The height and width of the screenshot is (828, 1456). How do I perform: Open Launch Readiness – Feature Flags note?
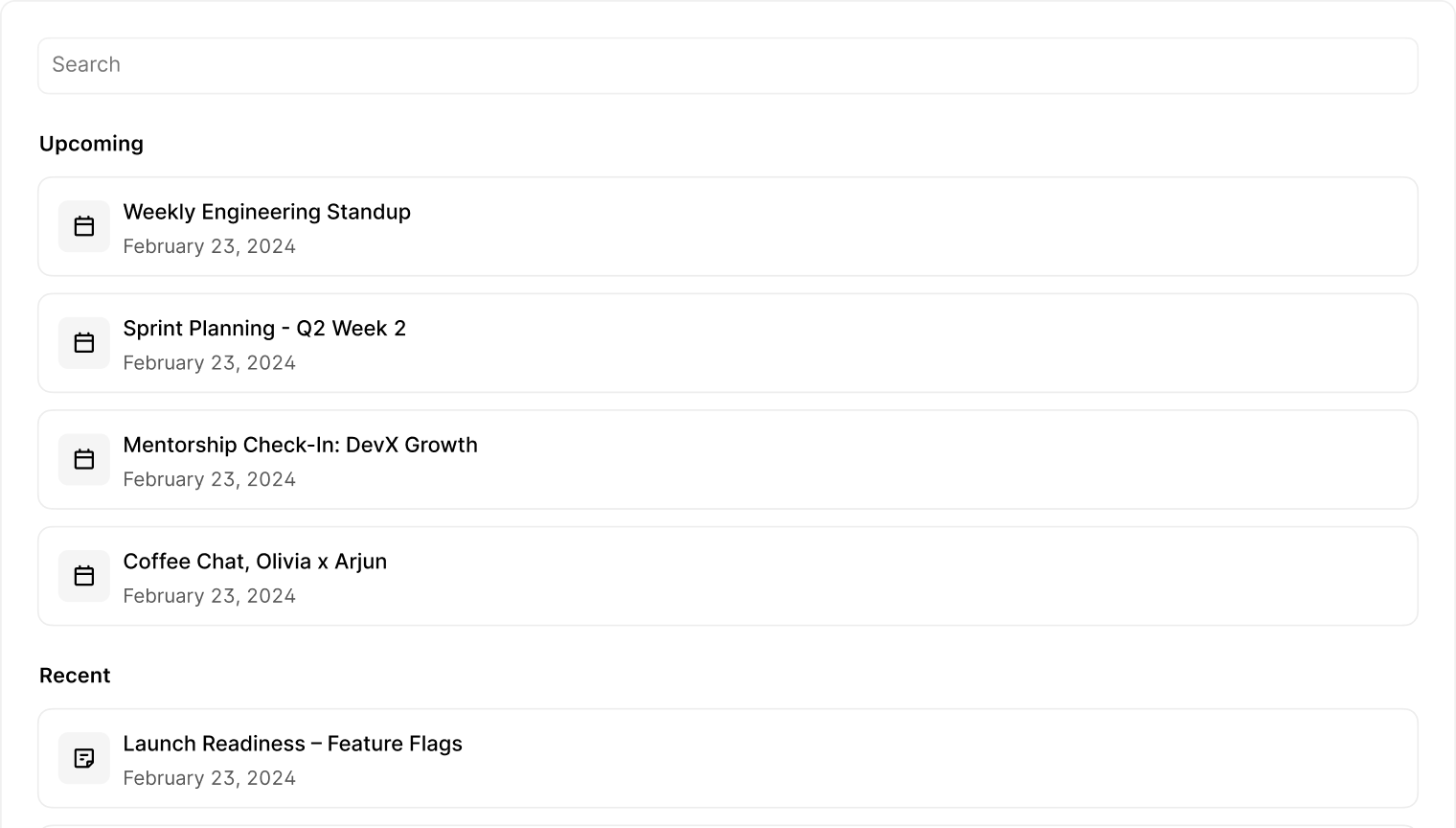click(292, 744)
